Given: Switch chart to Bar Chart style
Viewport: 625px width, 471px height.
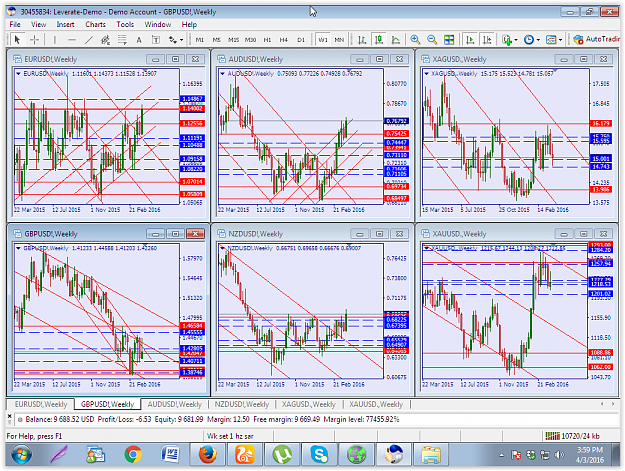Looking at the screenshot, I should 362,39.
